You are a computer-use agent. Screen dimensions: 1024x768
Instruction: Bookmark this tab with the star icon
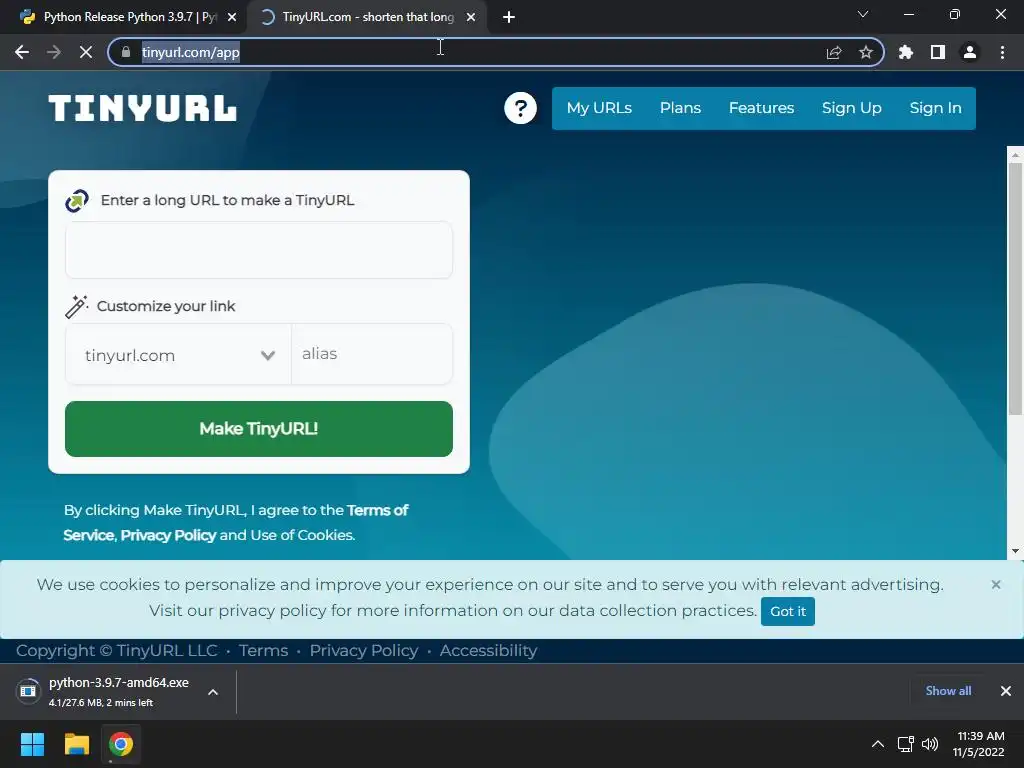point(866,52)
